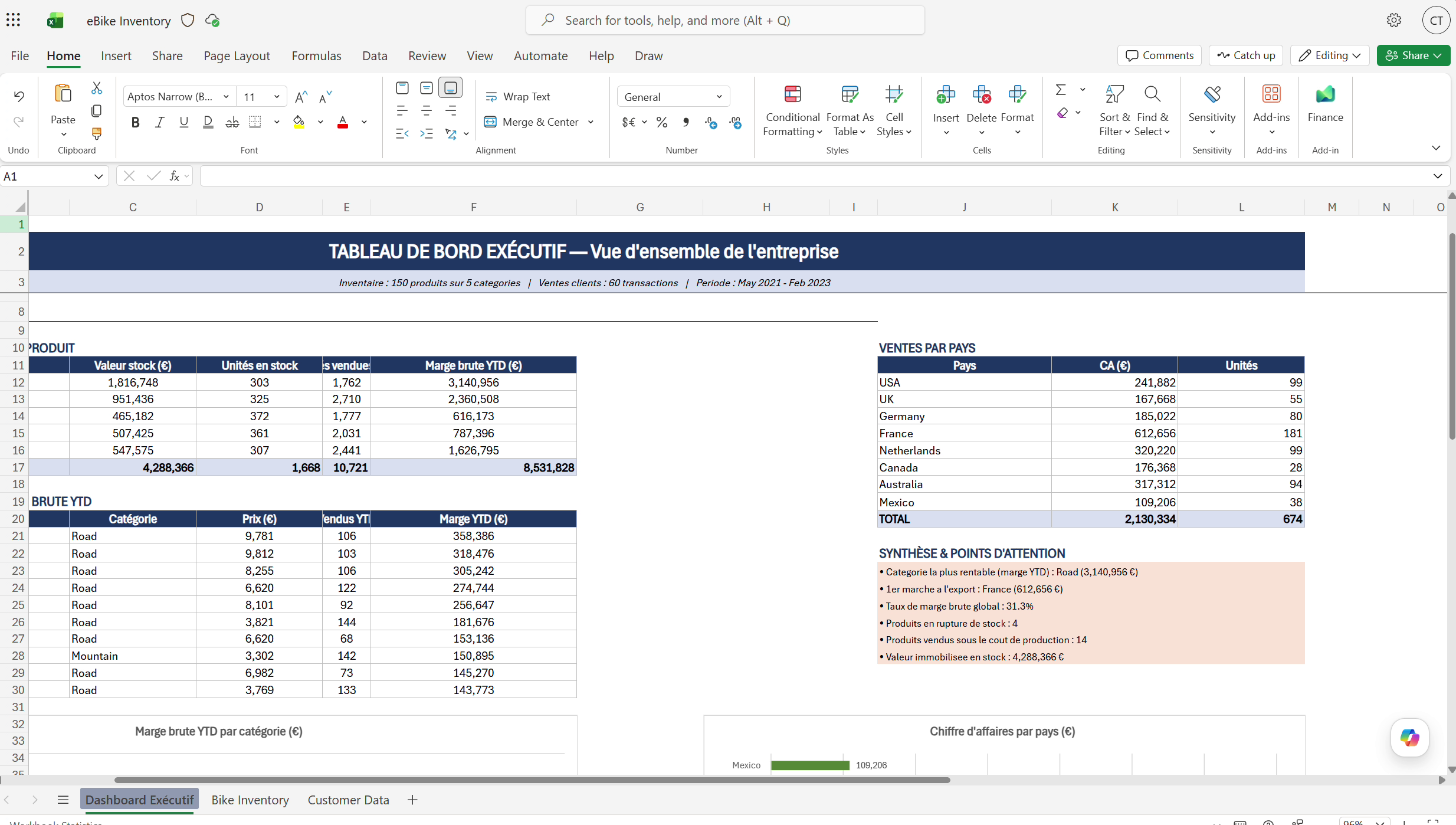Click the green Share button
Viewport: 1456px width, 825px height.
click(x=1413, y=55)
